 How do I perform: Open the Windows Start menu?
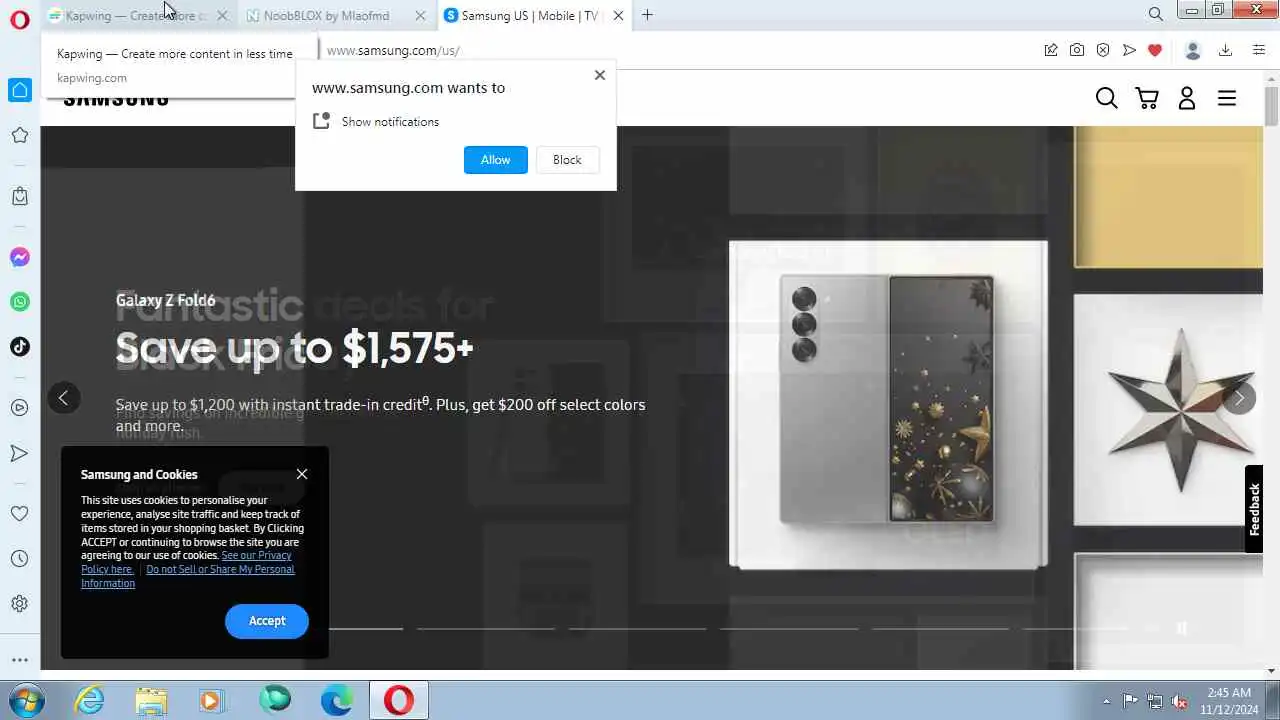(25, 700)
